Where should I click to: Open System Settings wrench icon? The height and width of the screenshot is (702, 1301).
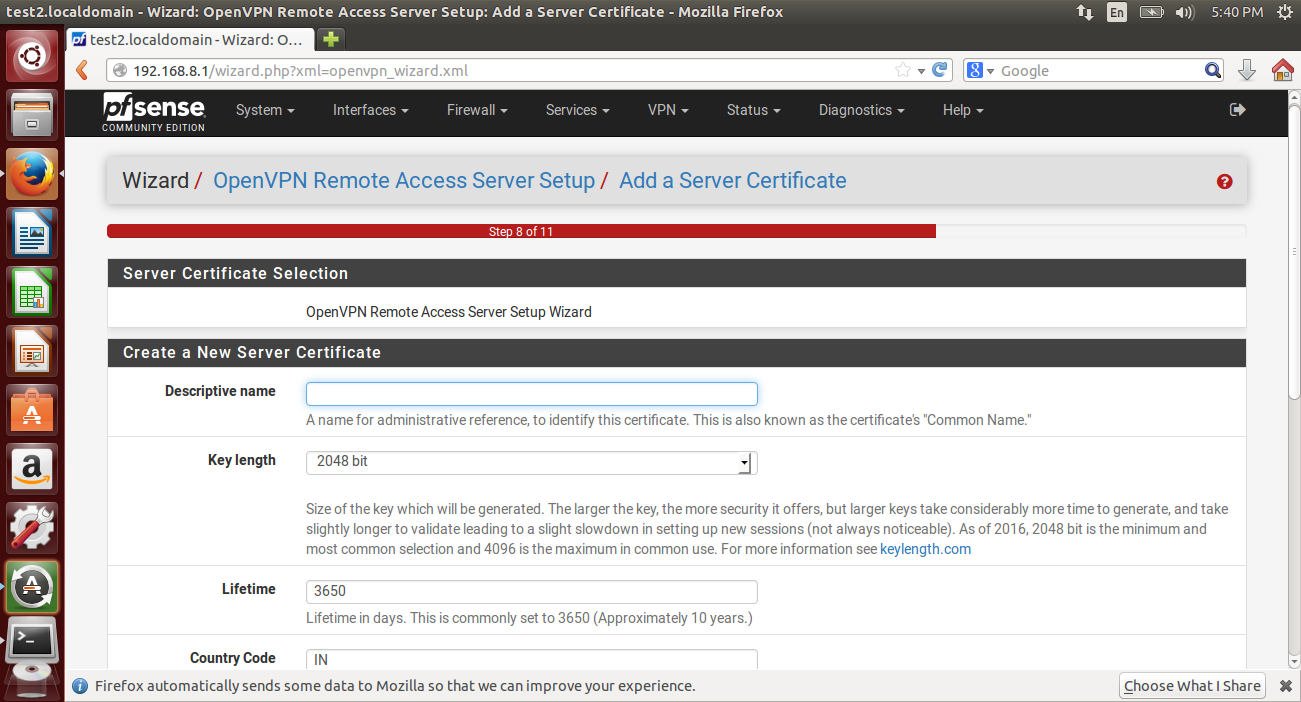pos(33,528)
